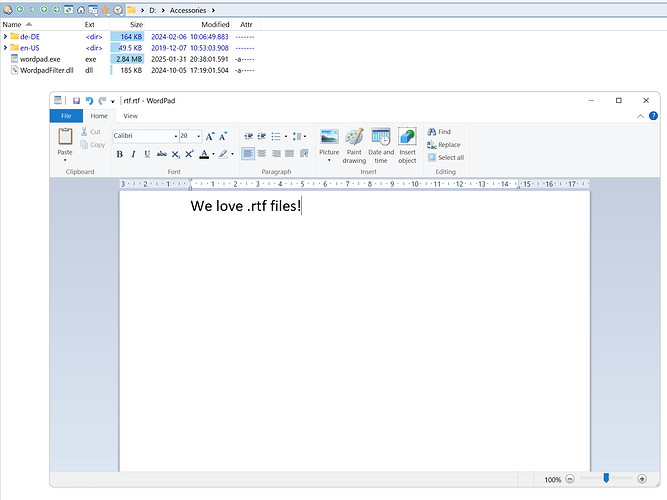Open the Paragraph settings dialog icon
Image resolution: width=667 pixels, height=500 pixels.
(304, 153)
